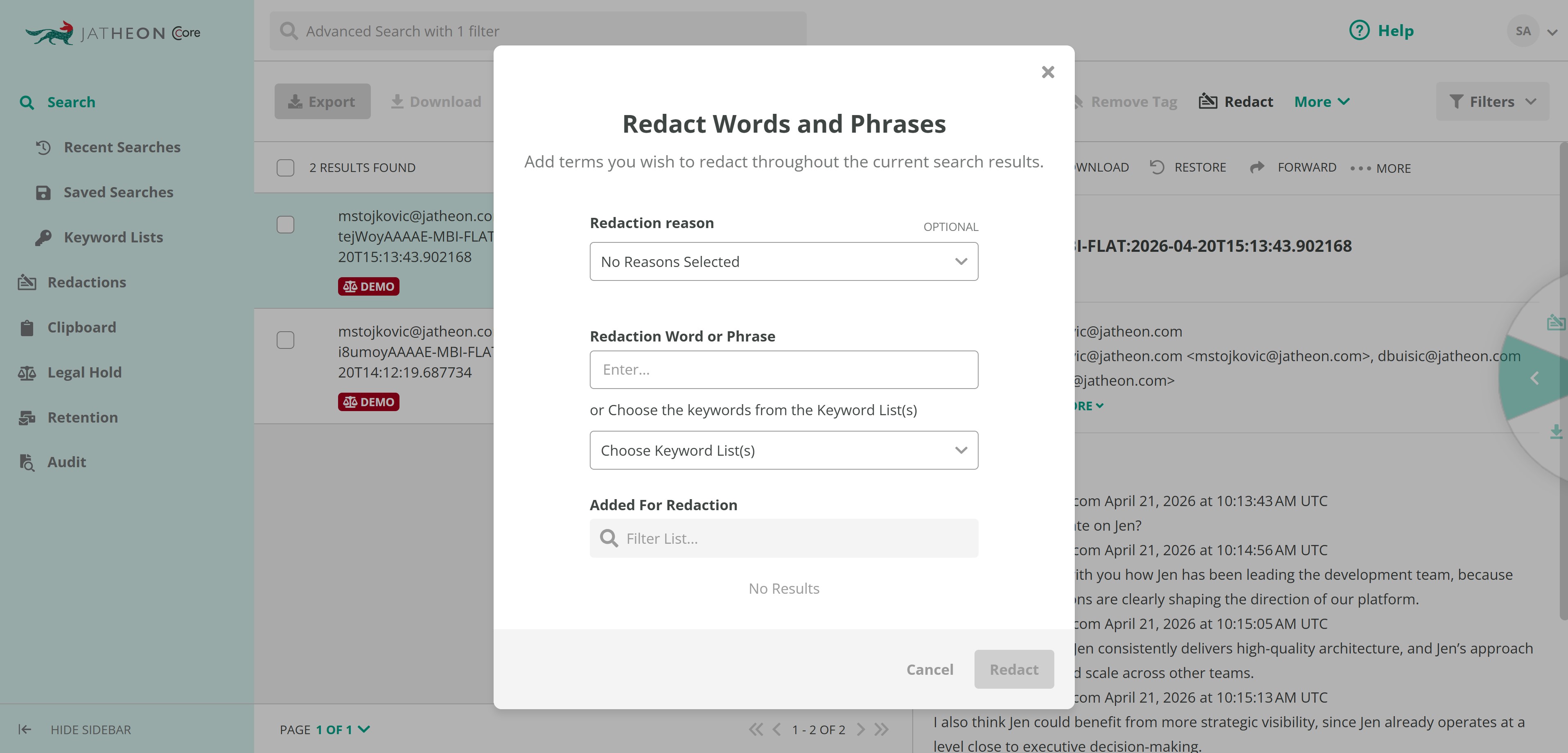This screenshot has width=1568, height=753.
Task: Check the tejWoyAAAAE message checkbox
Action: point(285,225)
